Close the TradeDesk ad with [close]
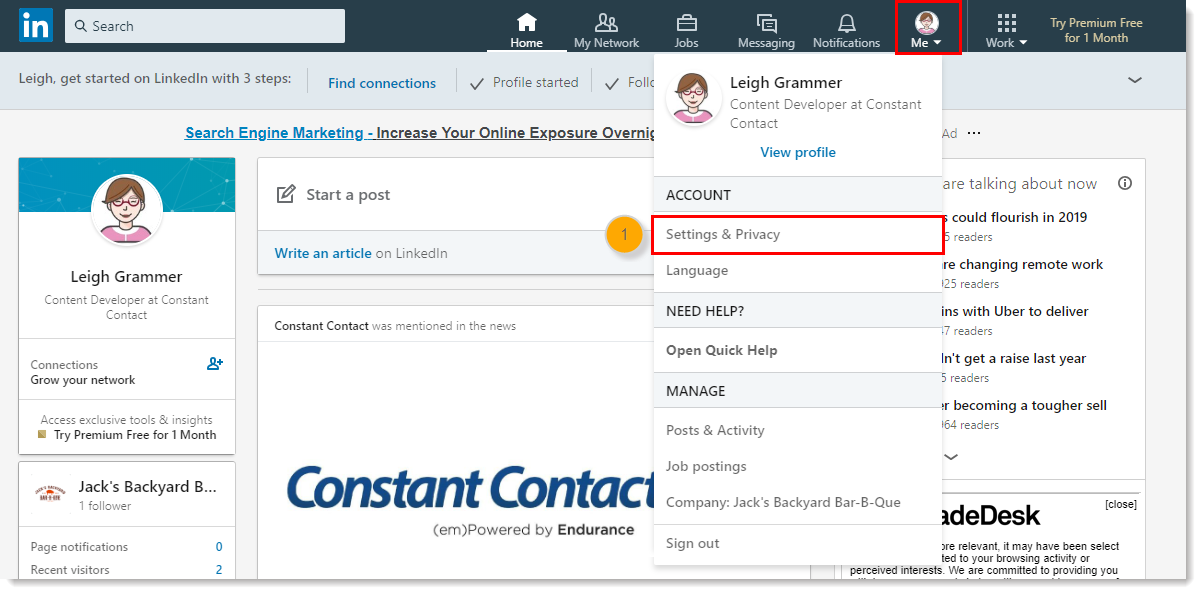Image resolution: width=1201 pixels, height=594 pixels. (x=1120, y=504)
